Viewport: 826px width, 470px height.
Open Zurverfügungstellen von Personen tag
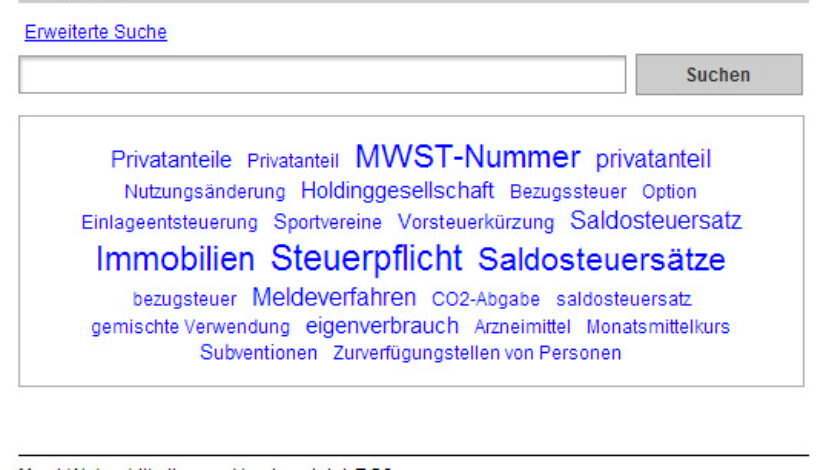tap(477, 353)
